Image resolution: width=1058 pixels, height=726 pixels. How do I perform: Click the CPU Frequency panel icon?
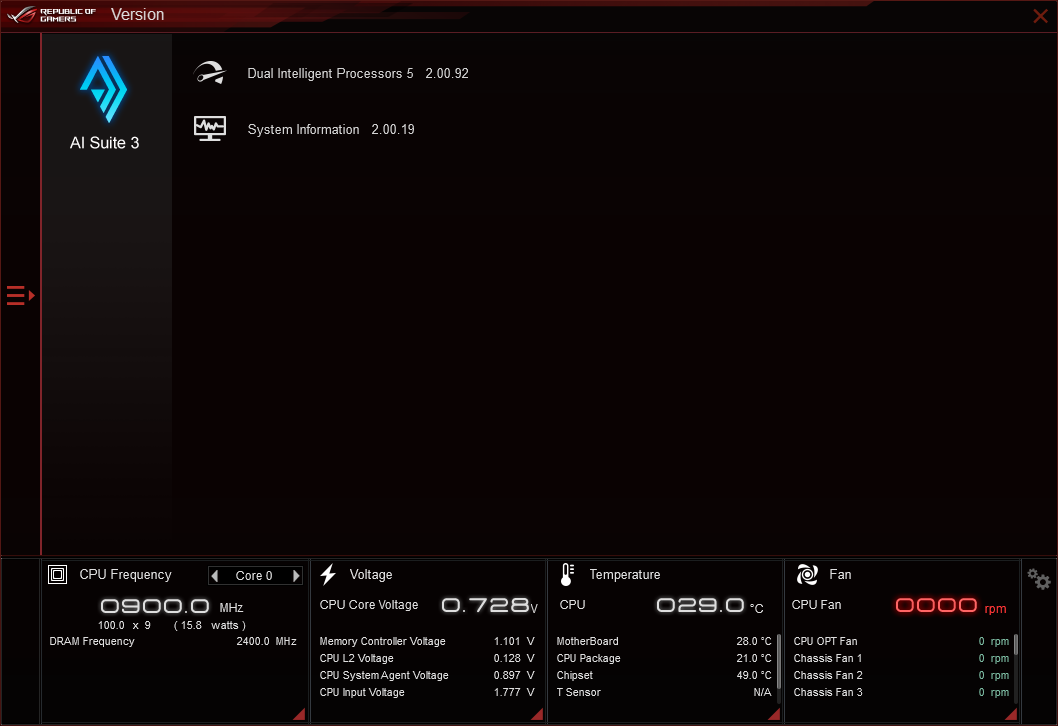point(57,574)
